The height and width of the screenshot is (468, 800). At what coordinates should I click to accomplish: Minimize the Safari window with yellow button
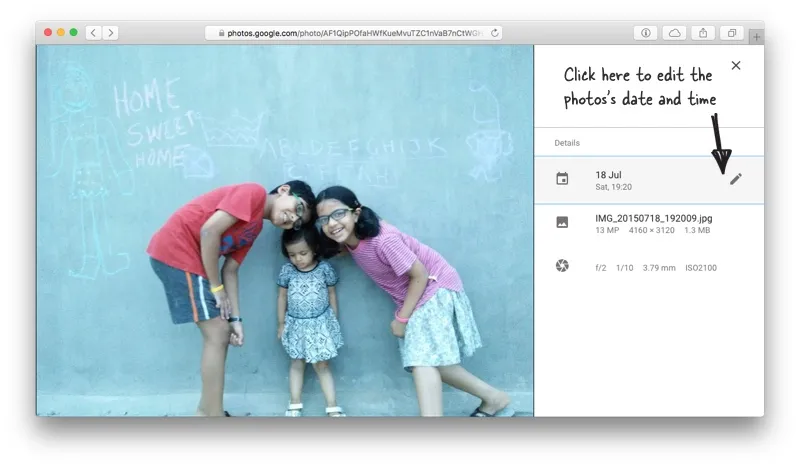(x=61, y=33)
